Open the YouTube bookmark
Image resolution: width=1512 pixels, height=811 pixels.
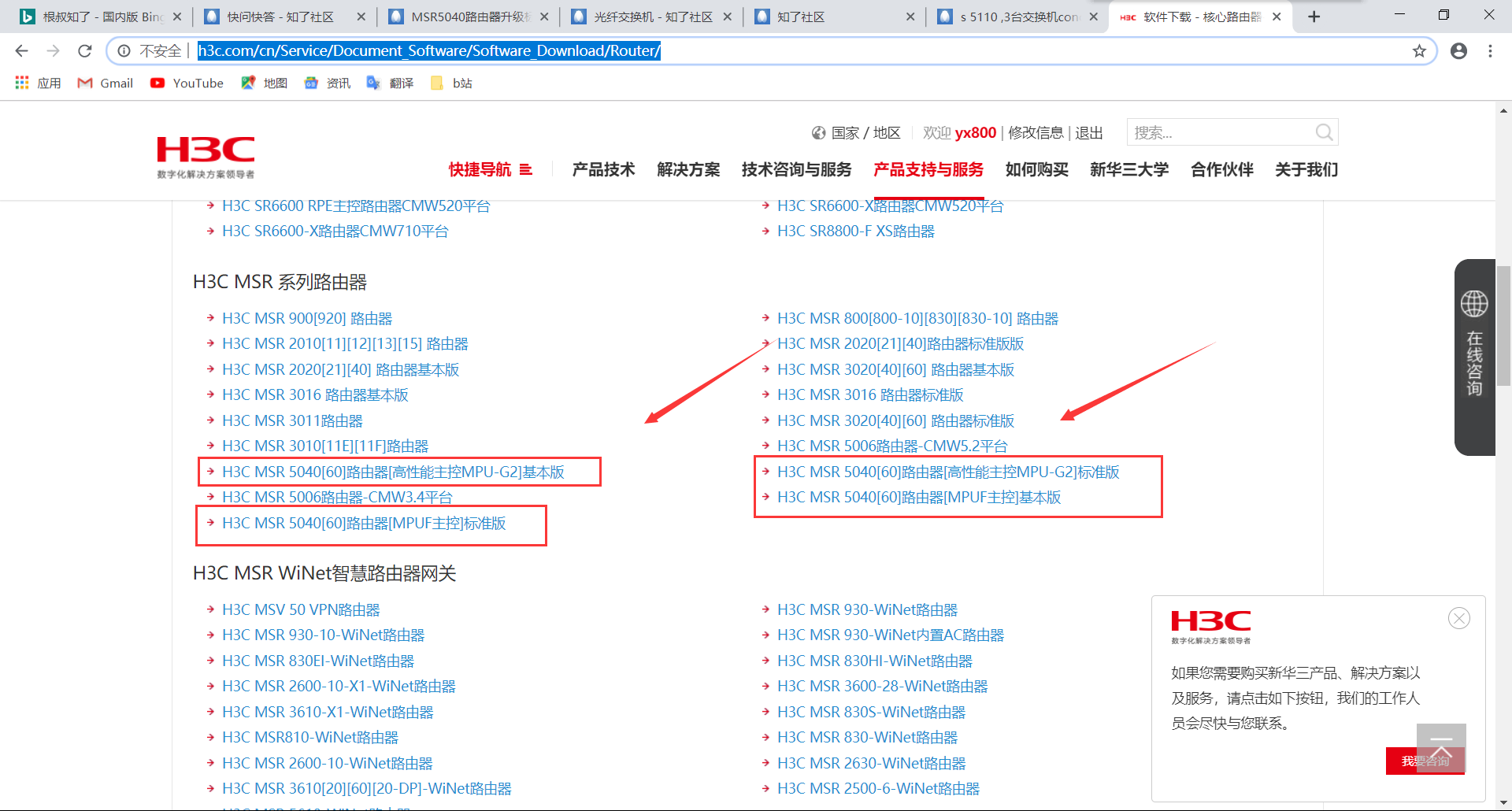tap(187, 83)
